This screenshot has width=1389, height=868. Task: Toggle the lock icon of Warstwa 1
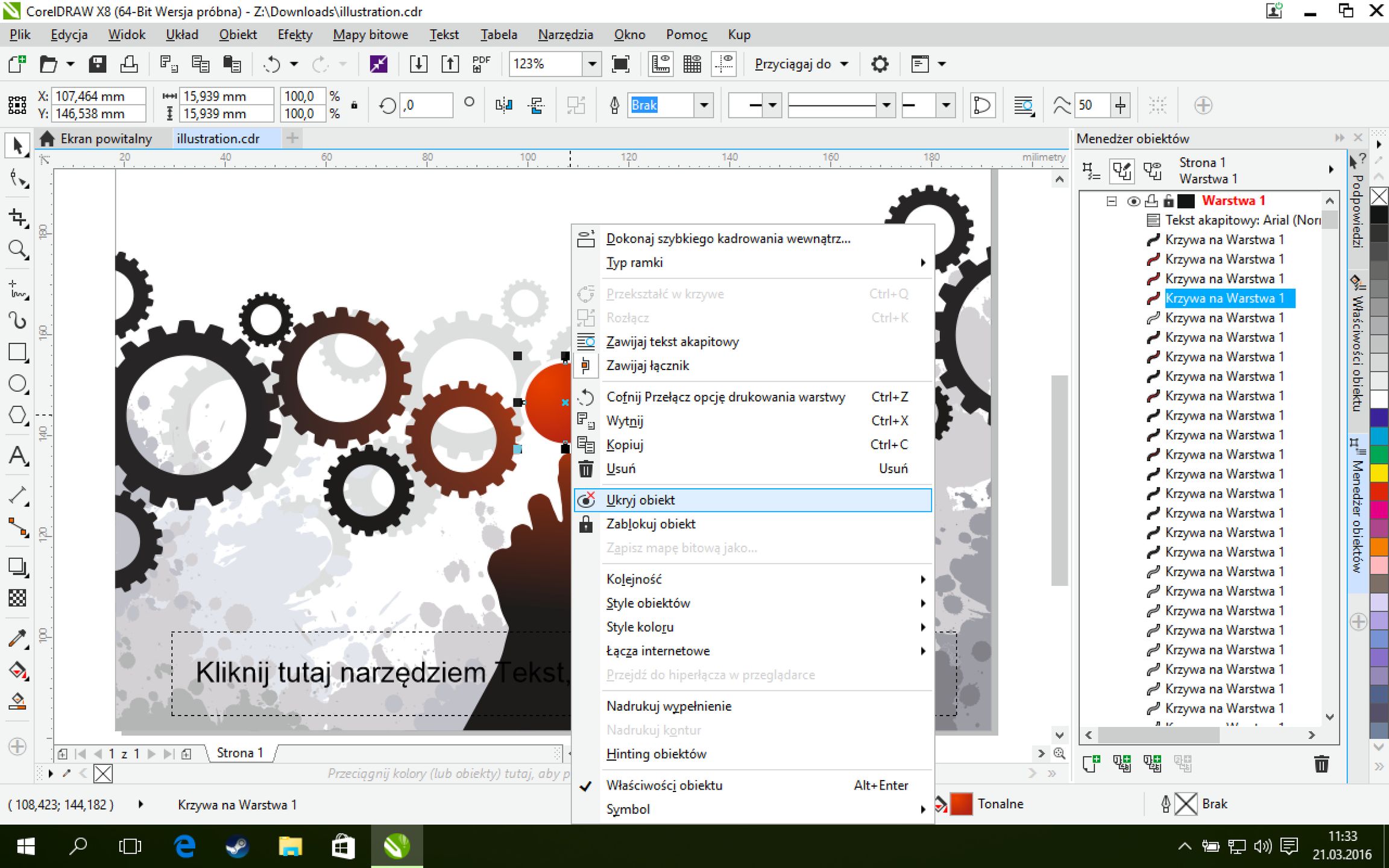[x=1168, y=201]
